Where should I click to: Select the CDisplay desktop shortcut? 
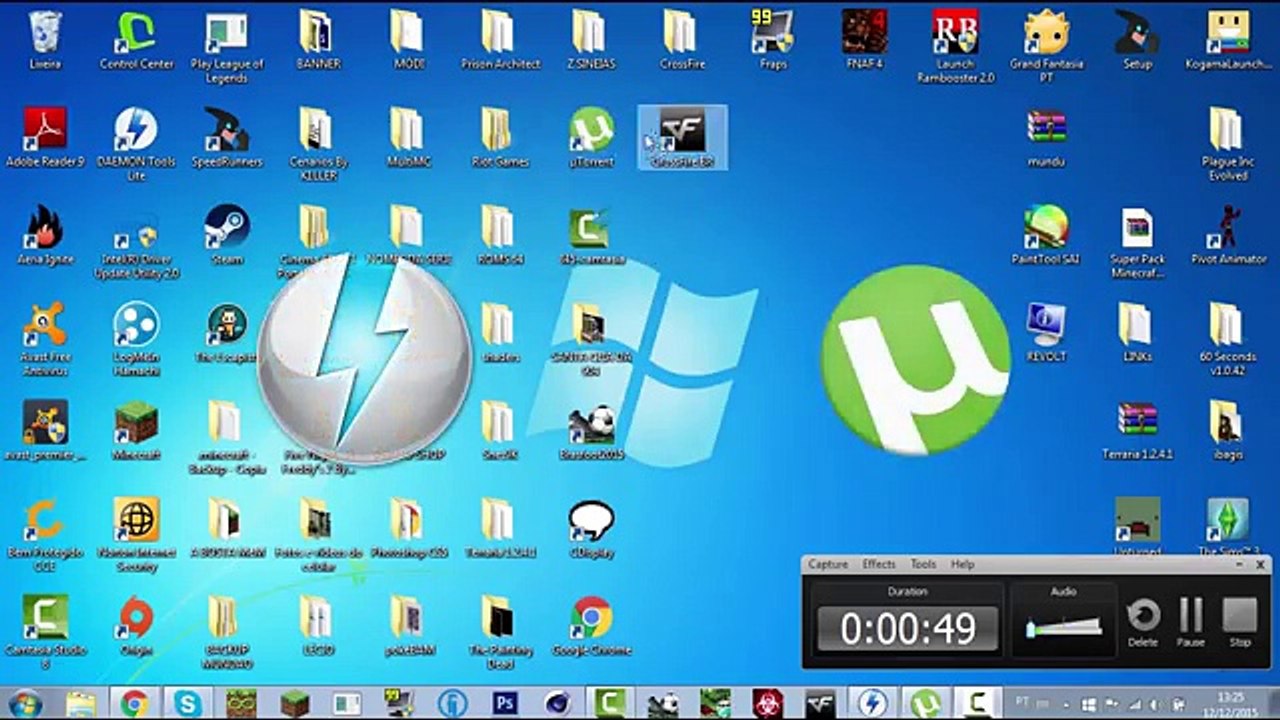[591, 528]
